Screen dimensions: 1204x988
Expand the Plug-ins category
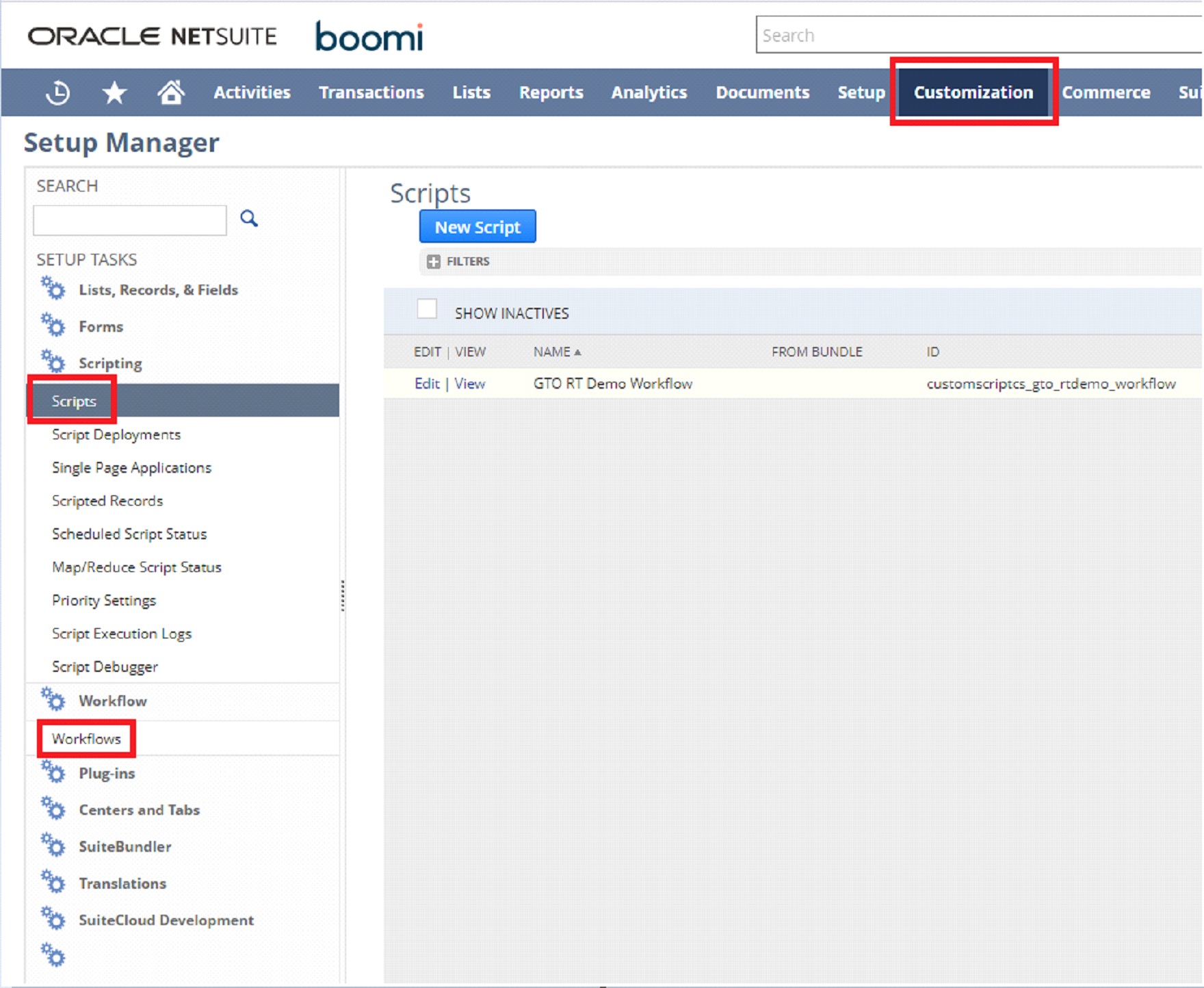pos(54,772)
